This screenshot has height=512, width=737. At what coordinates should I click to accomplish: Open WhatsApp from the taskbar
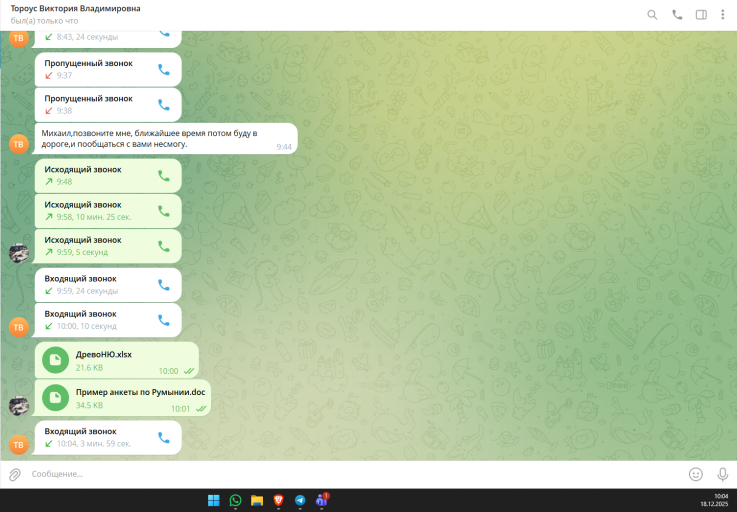pos(235,500)
